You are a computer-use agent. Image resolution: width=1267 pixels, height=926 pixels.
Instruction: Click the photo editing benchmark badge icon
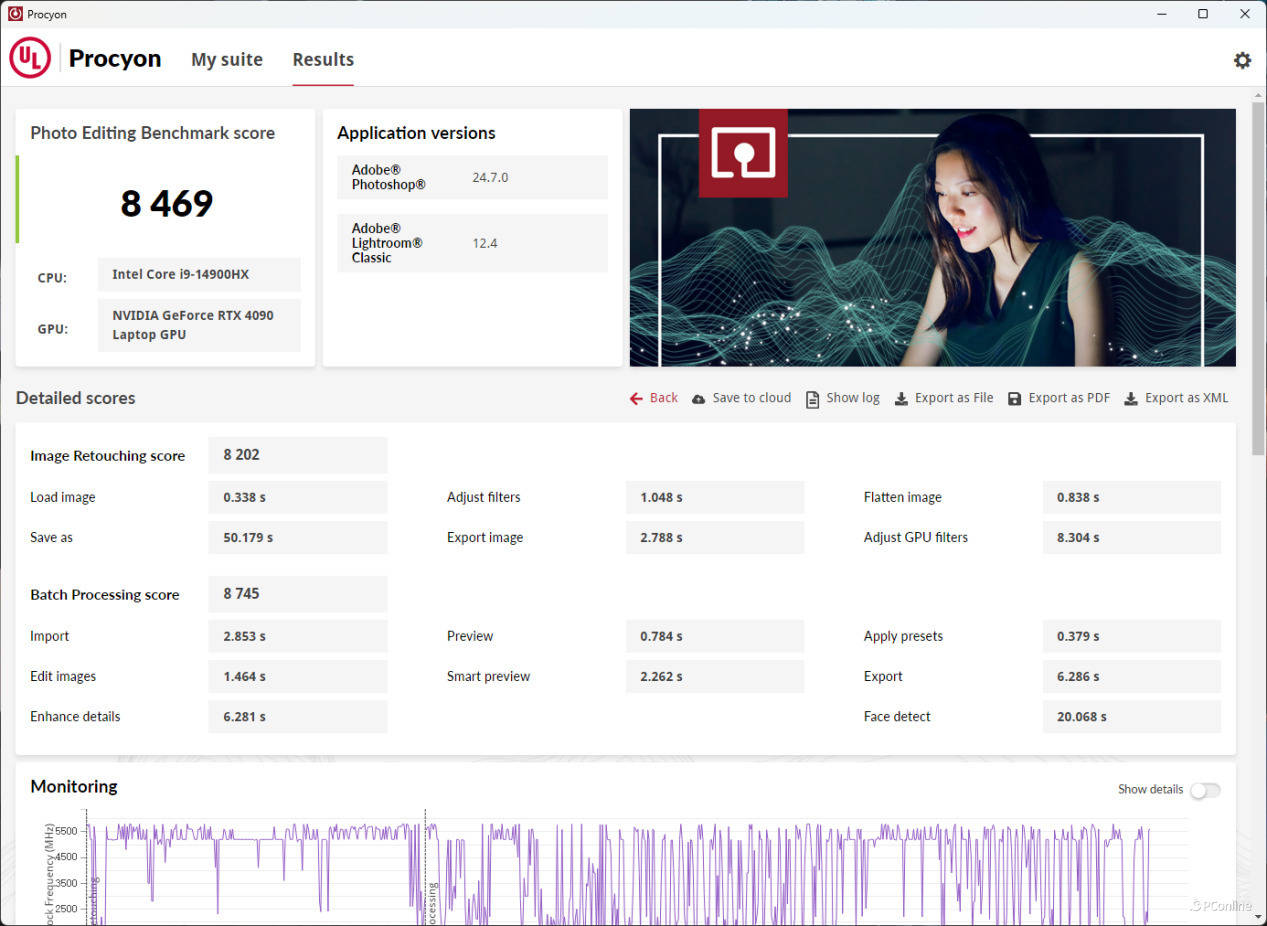click(x=742, y=153)
